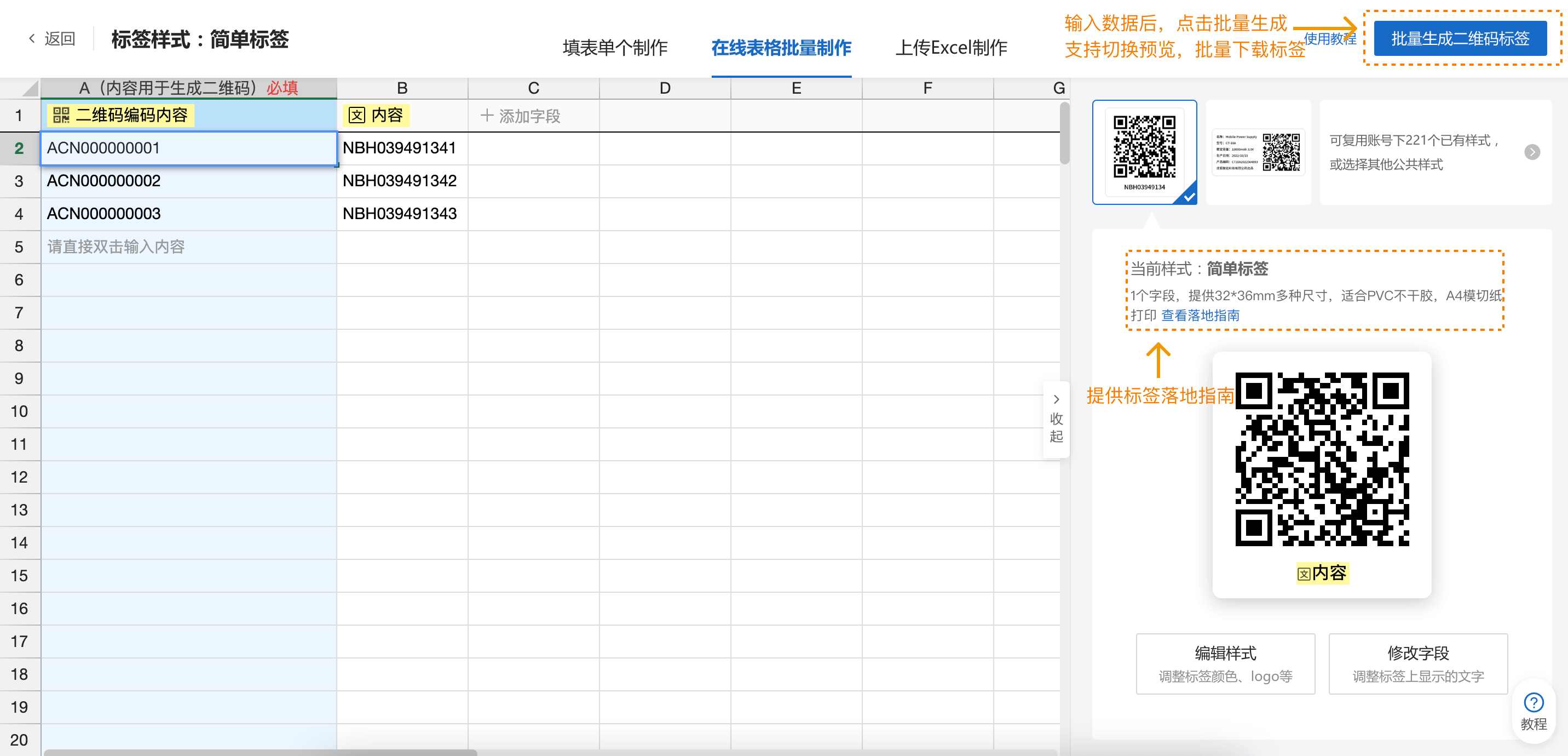This screenshot has width=1568, height=756.
Task: Go back using the 返回 arrow
Action: (51, 39)
